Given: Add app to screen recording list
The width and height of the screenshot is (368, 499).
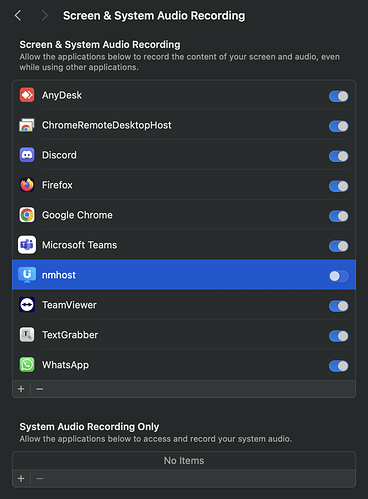Looking at the screenshot, I should click(21, 389).
